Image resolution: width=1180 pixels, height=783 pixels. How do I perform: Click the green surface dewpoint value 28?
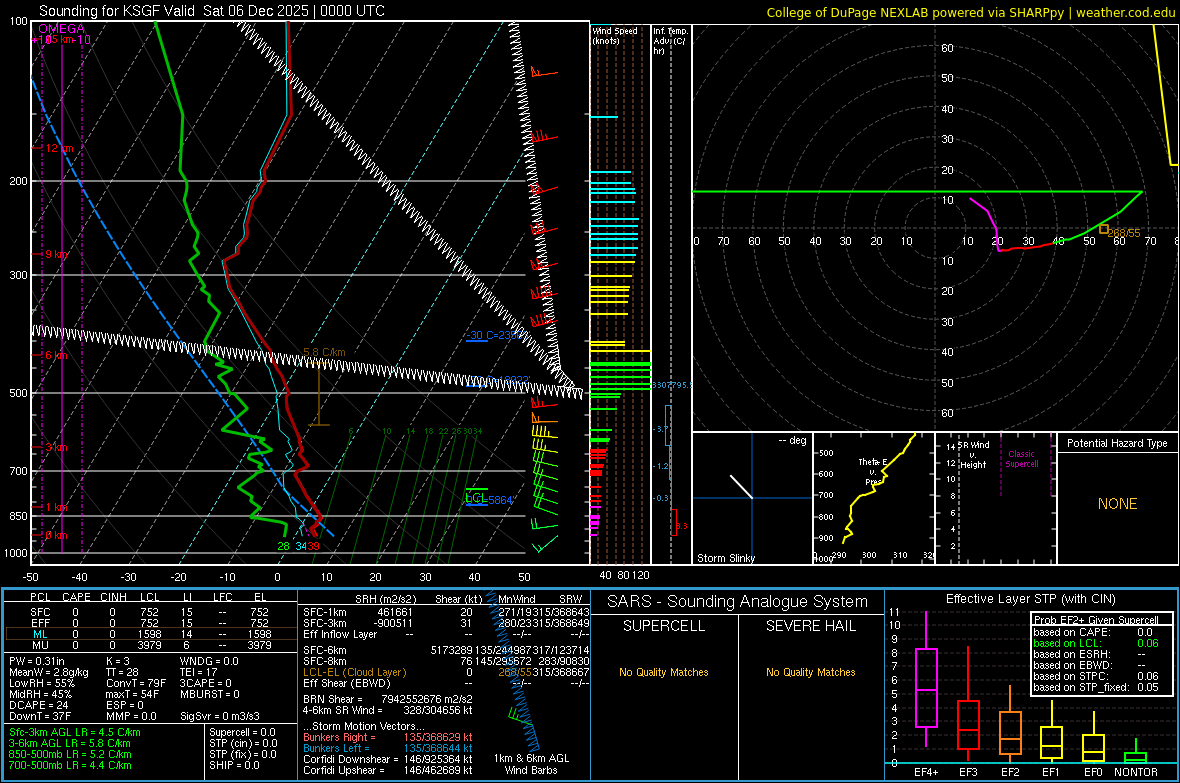click(x=284, y=546)
